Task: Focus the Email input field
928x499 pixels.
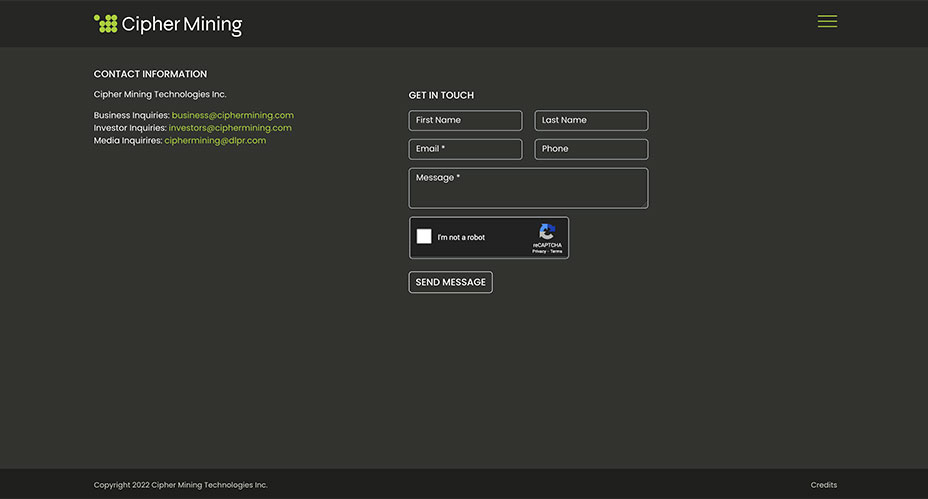Action: (x=465, y=149)
